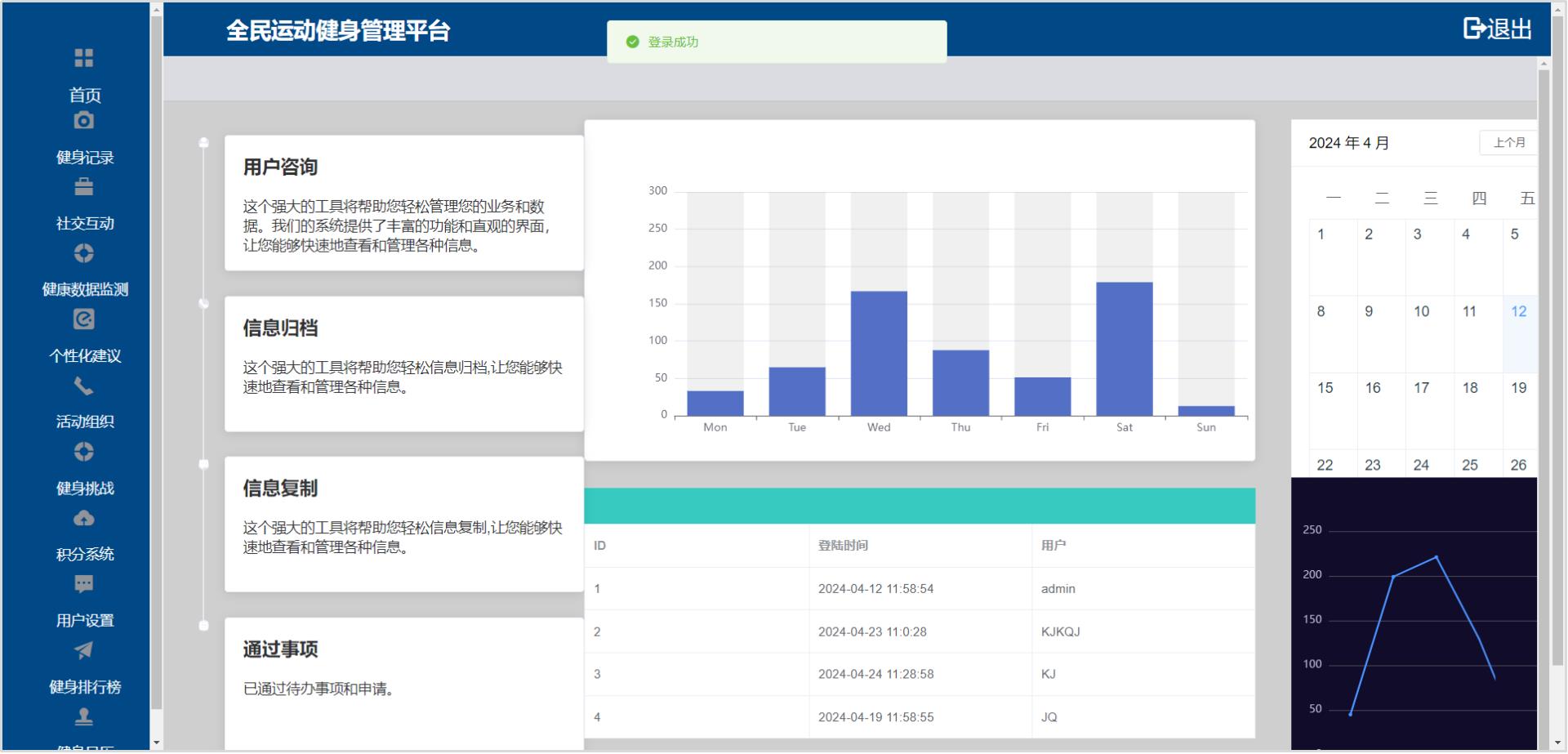Click the Wed bar in bar chart
This screenshot has width=1568, height=754.
click(x=879, y=354)
